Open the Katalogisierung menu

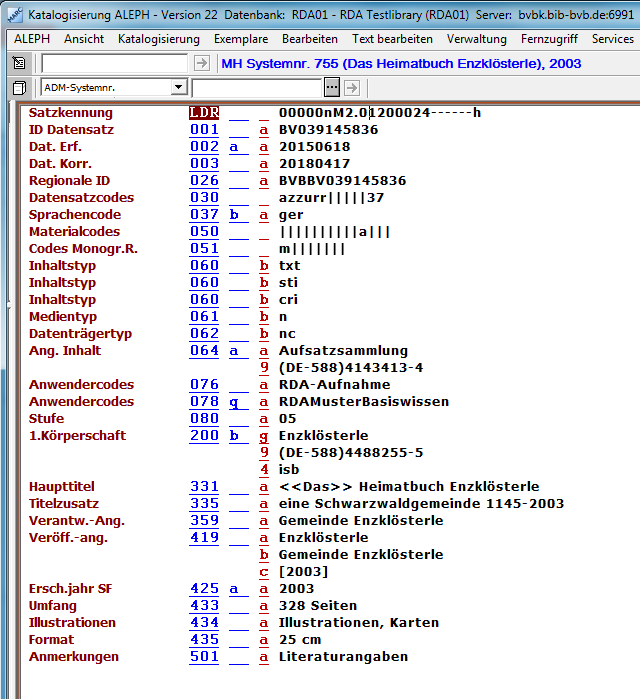point(158,39)
